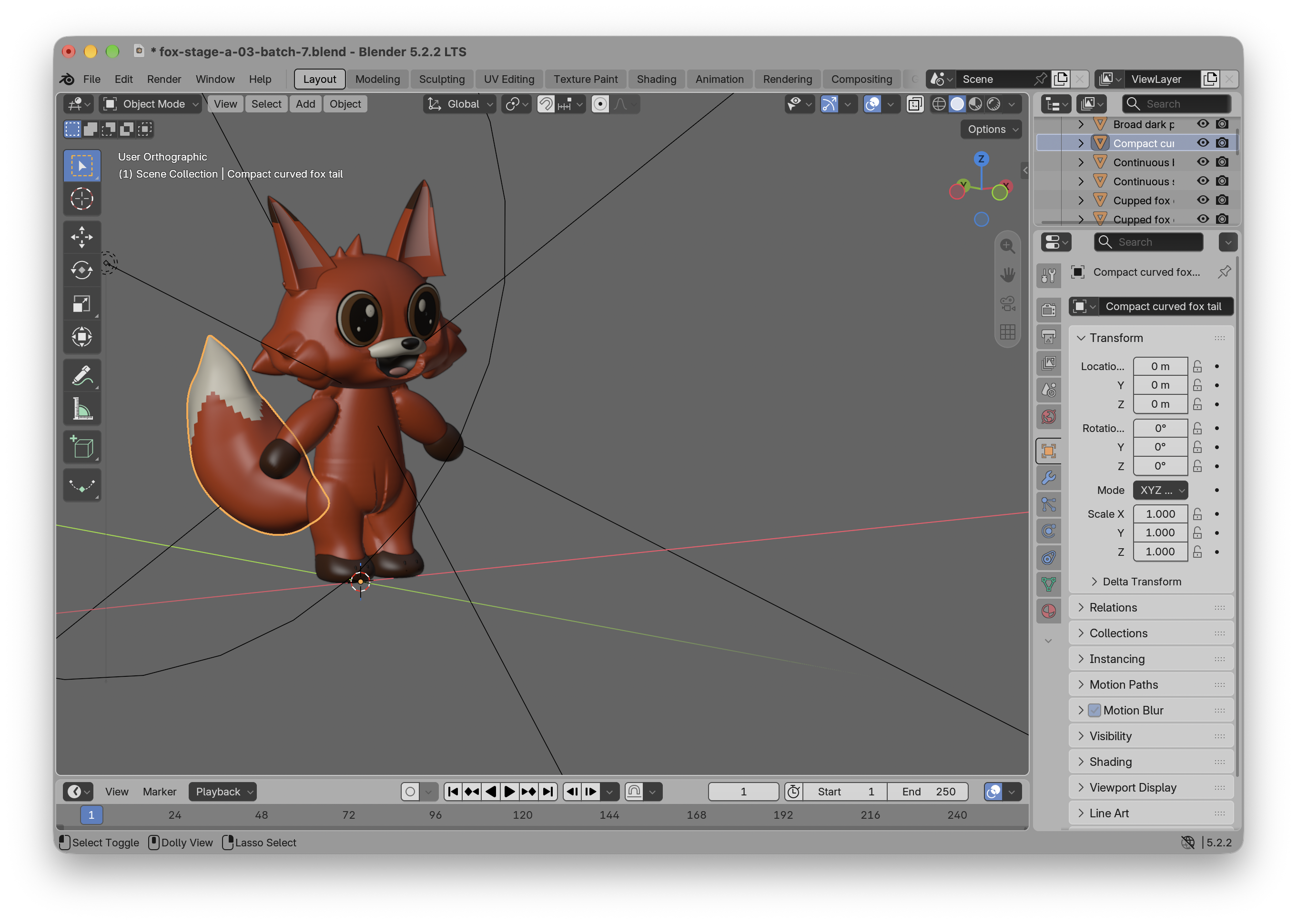Toggle eye for Compact curved fox tail
Screen dimensions: 1297x924
1203,143
